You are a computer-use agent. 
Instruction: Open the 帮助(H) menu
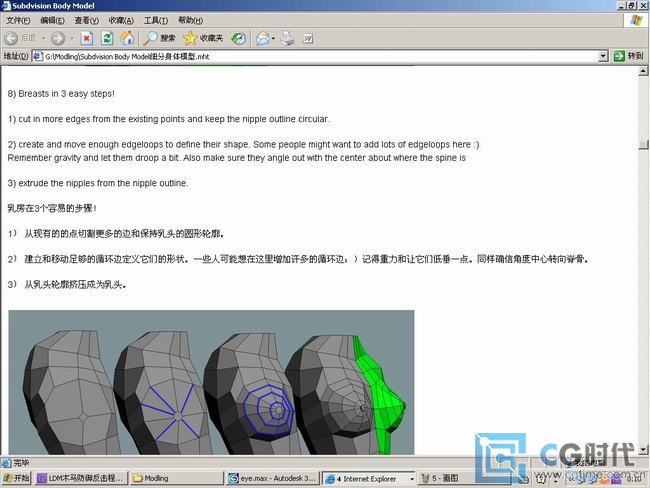[190, 20]
